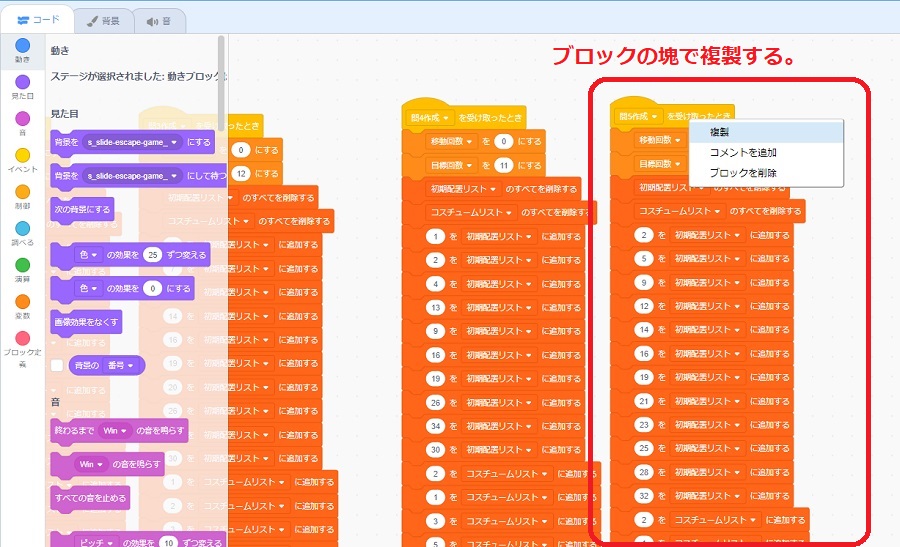This screenshot has width=900, height=547.
Task: Open ピッチ dropdown in the sound effect block
Action: pos(96,542)
